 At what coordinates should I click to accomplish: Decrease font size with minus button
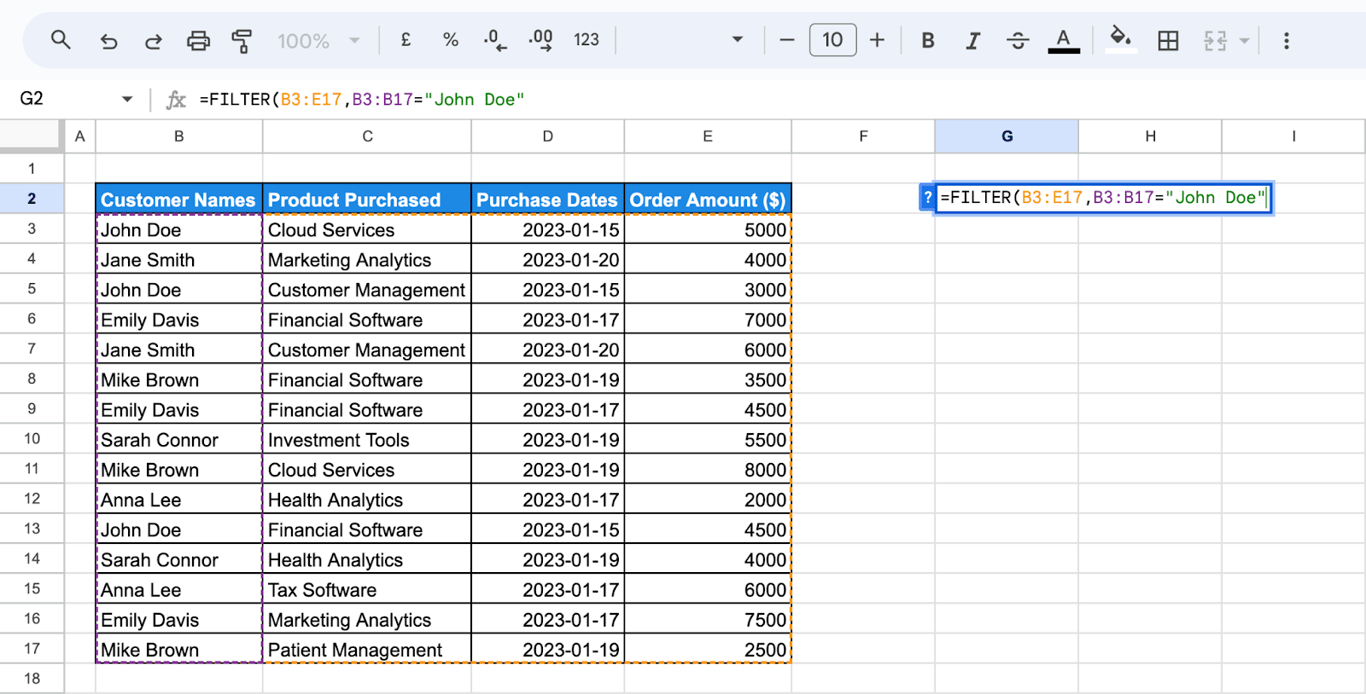pos(787,40)
